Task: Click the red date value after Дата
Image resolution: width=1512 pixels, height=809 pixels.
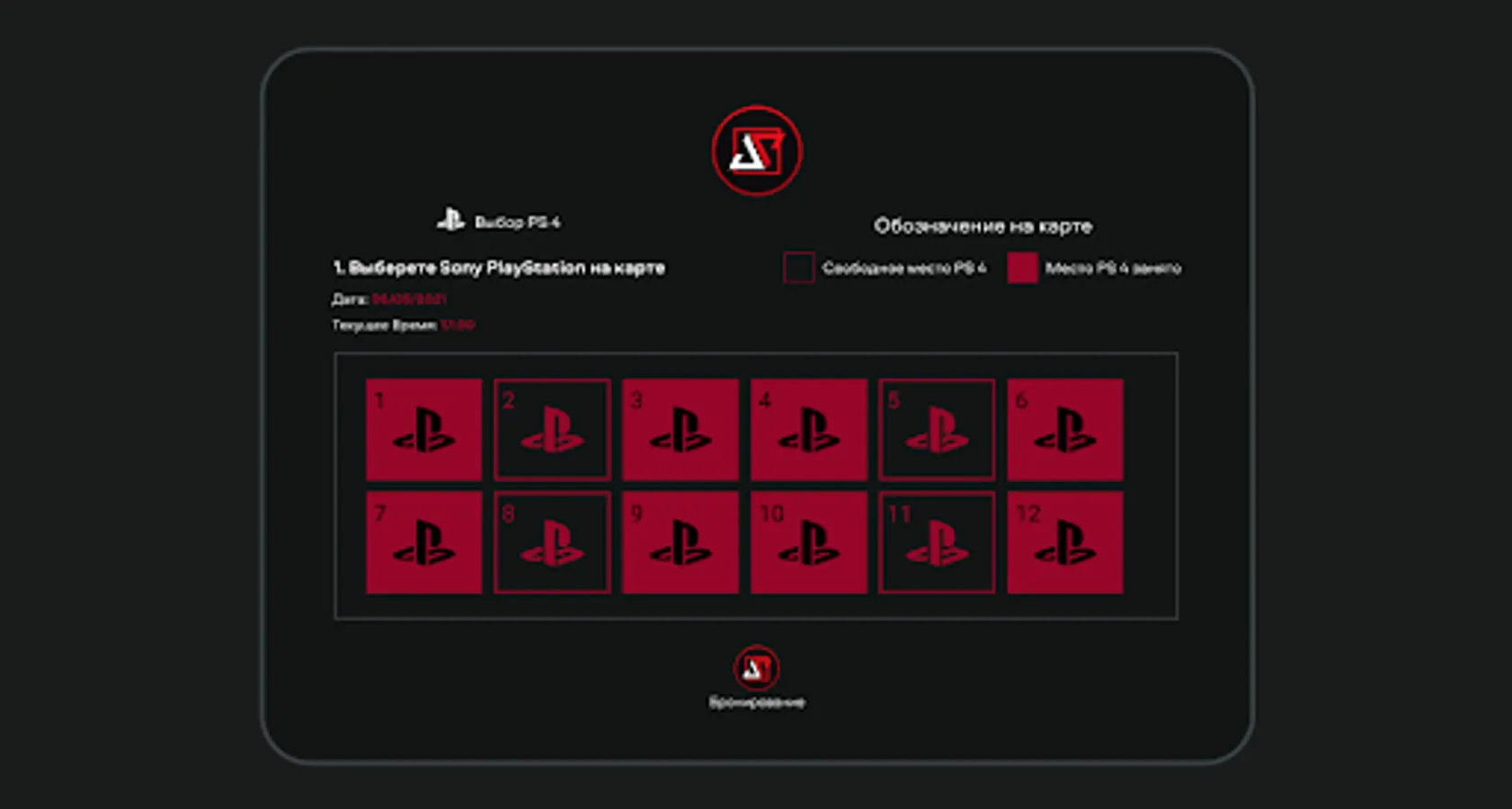Action: [409, 298]
